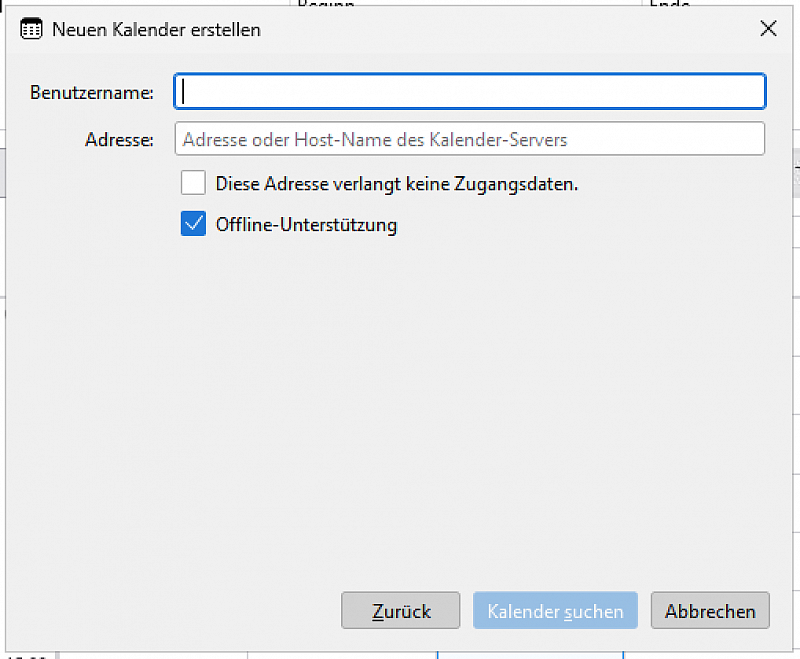This screenshot has width=800, height=659.
Task: Click the 'Diese Adresse verlangt keine Zugangsdaten.' label text
Action: (x=397, y=184)
